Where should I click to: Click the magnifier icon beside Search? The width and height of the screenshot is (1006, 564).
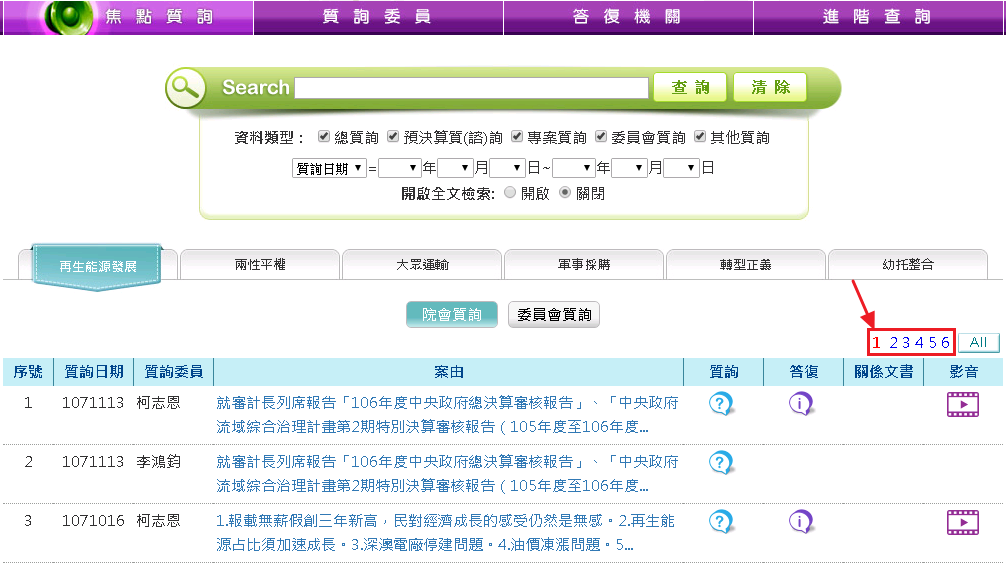[x=187, y=88]
